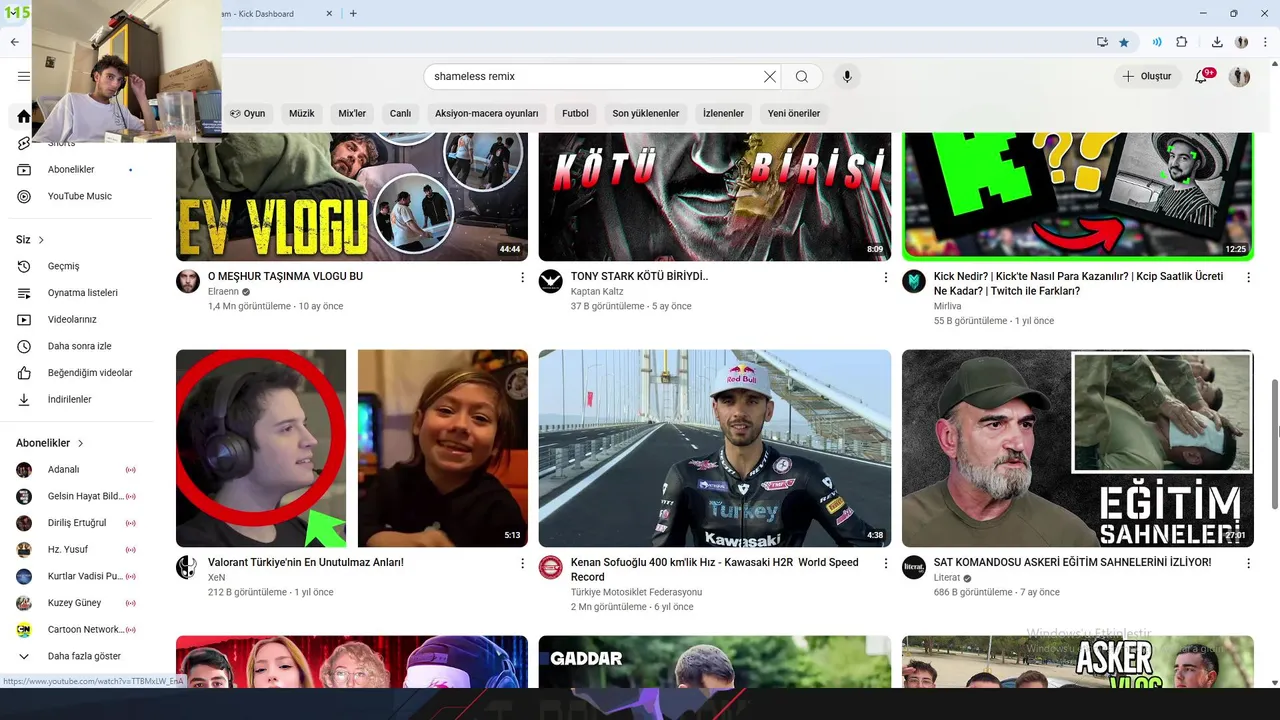1280x720 pixels.
Task: Open the new tab plus button
Action: [353, 13]
